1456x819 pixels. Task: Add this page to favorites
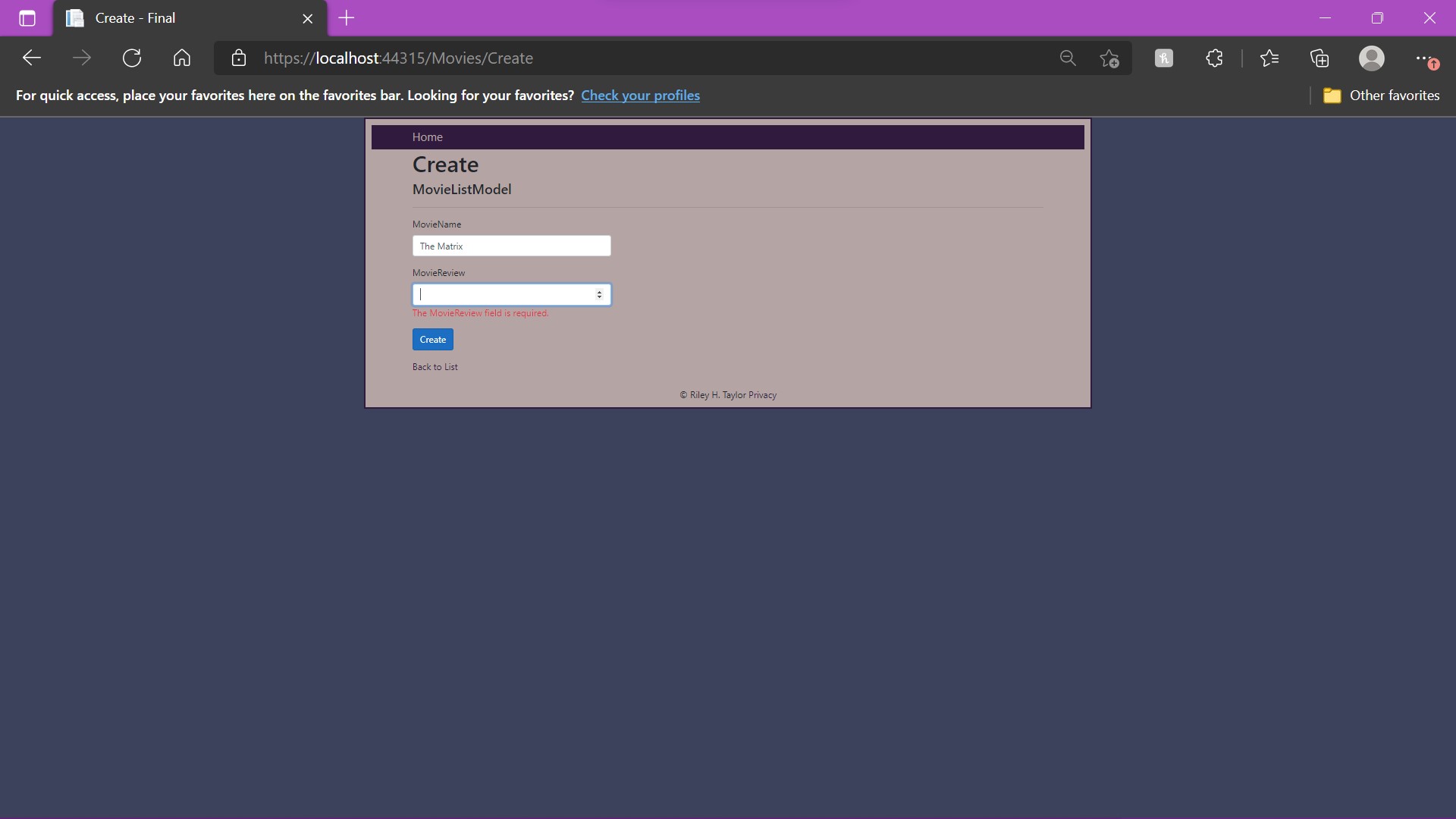coord(1109,58)
